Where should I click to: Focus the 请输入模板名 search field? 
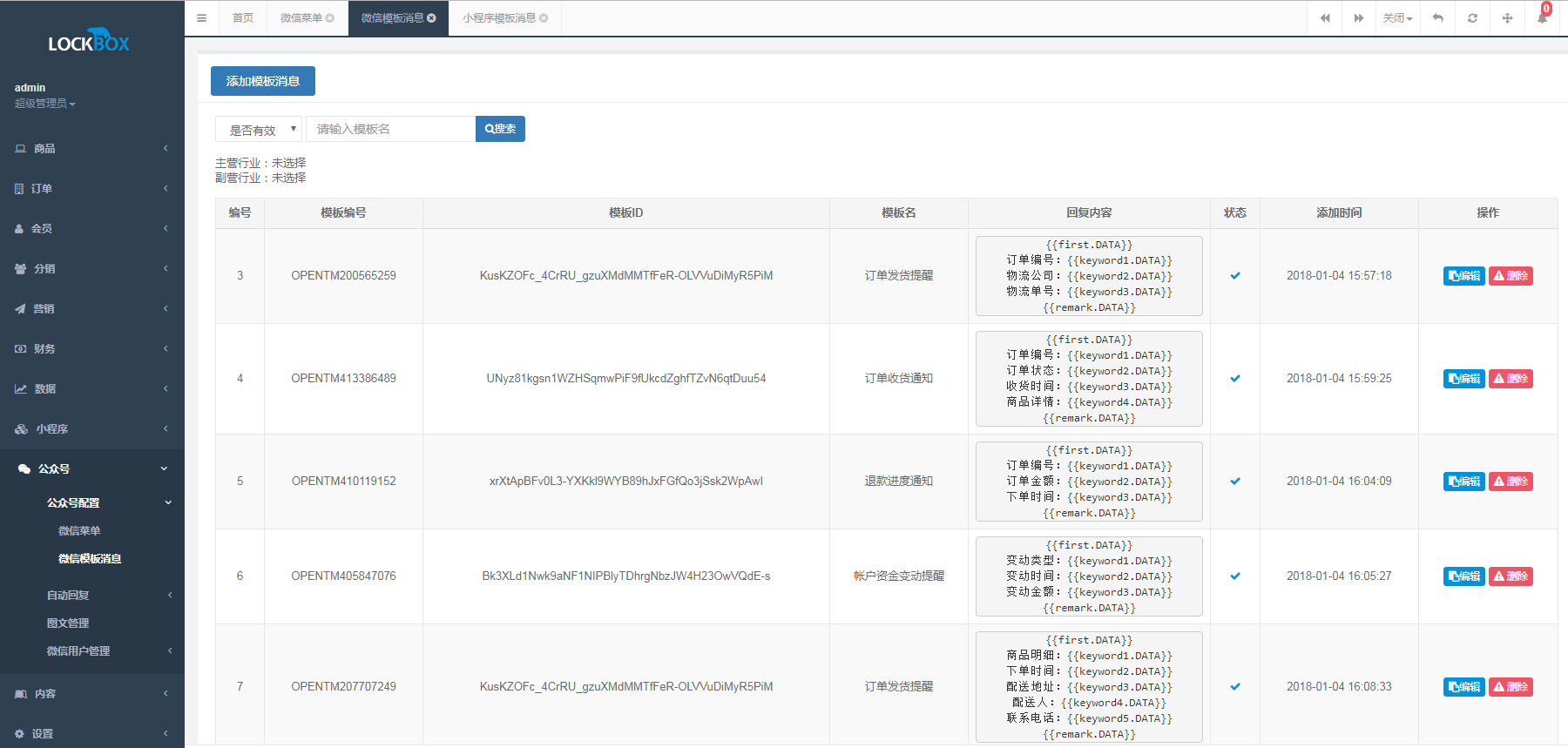(390, 129)
